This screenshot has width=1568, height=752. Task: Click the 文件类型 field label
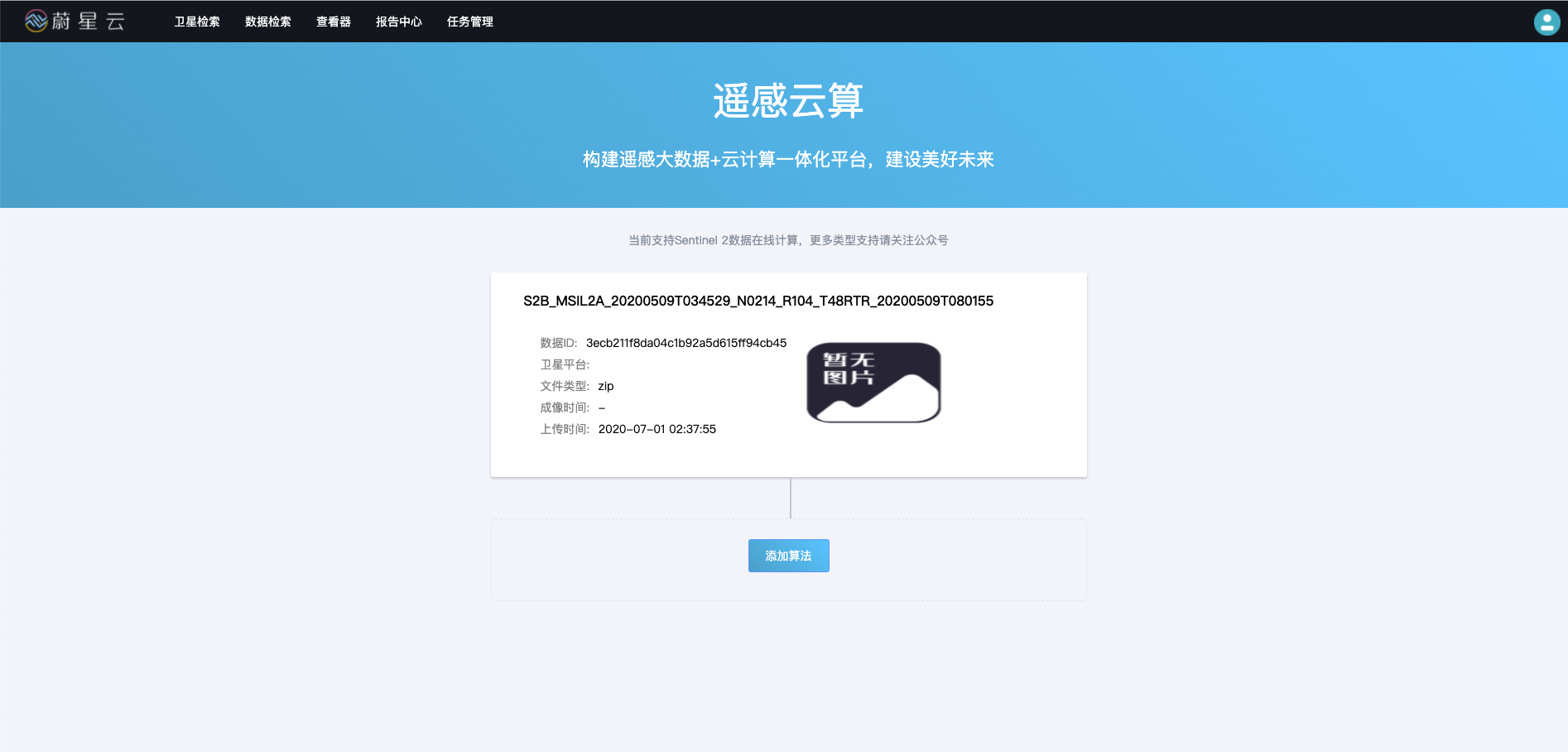(x=565, y=386)
